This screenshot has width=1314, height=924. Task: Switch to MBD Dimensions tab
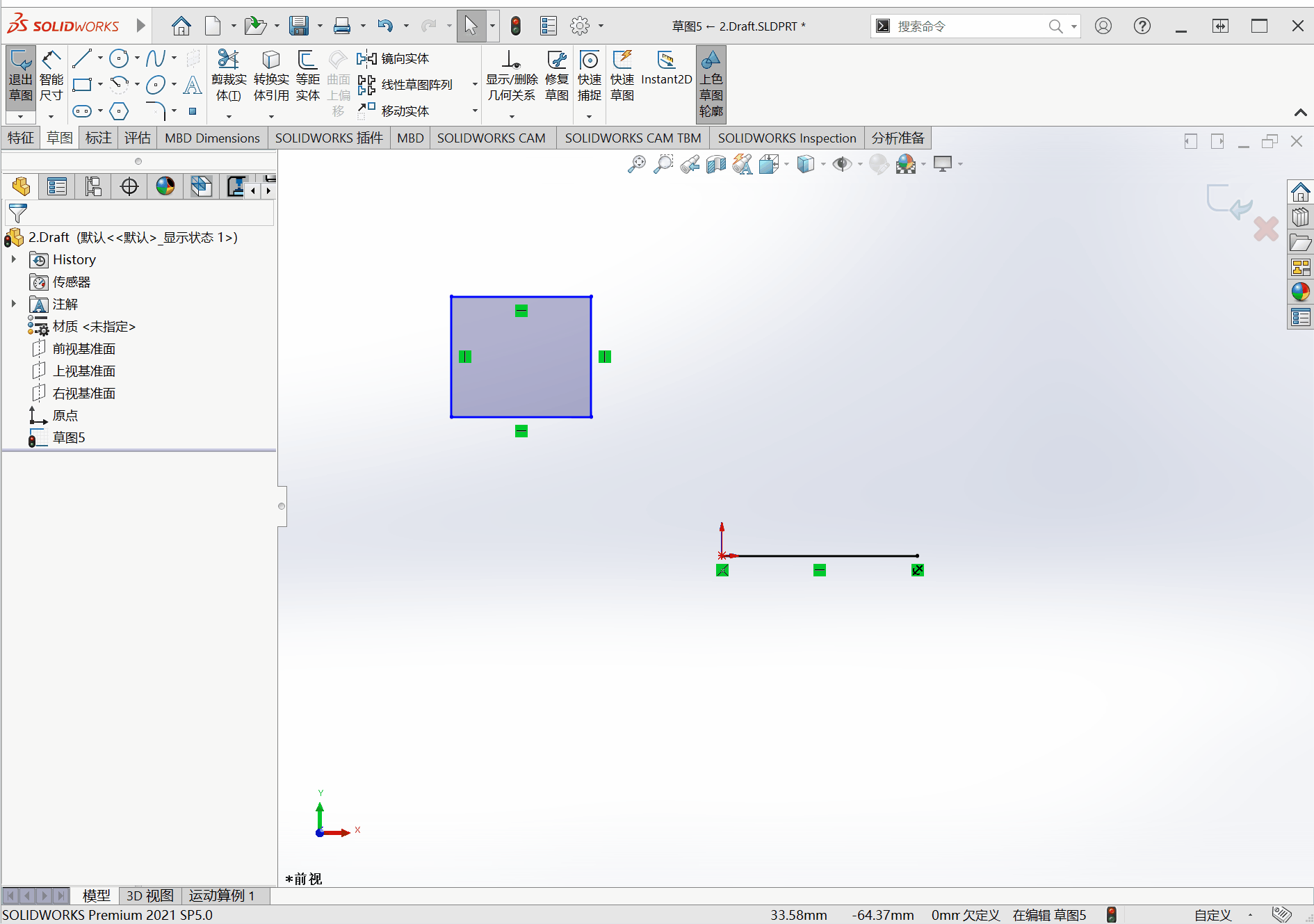click(212, 138)
